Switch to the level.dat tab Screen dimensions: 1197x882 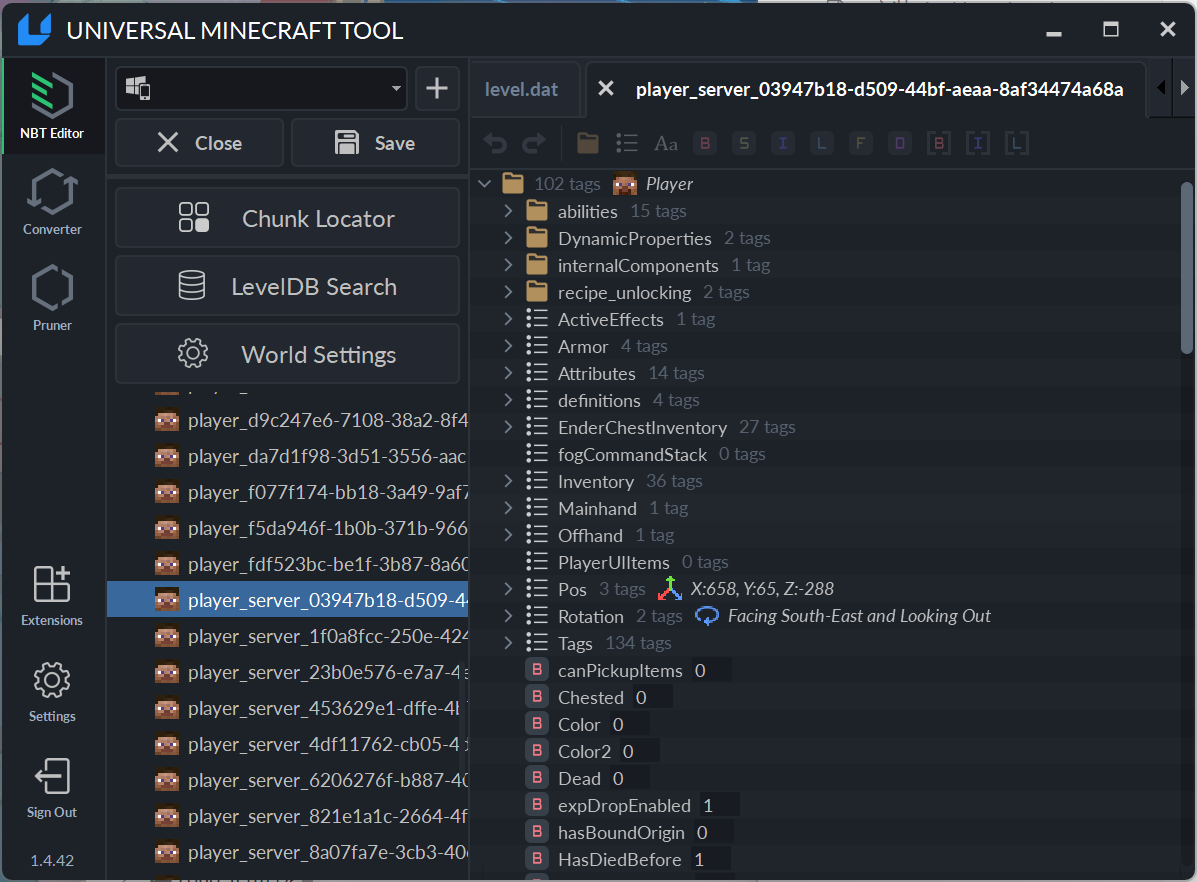[521, 89]
